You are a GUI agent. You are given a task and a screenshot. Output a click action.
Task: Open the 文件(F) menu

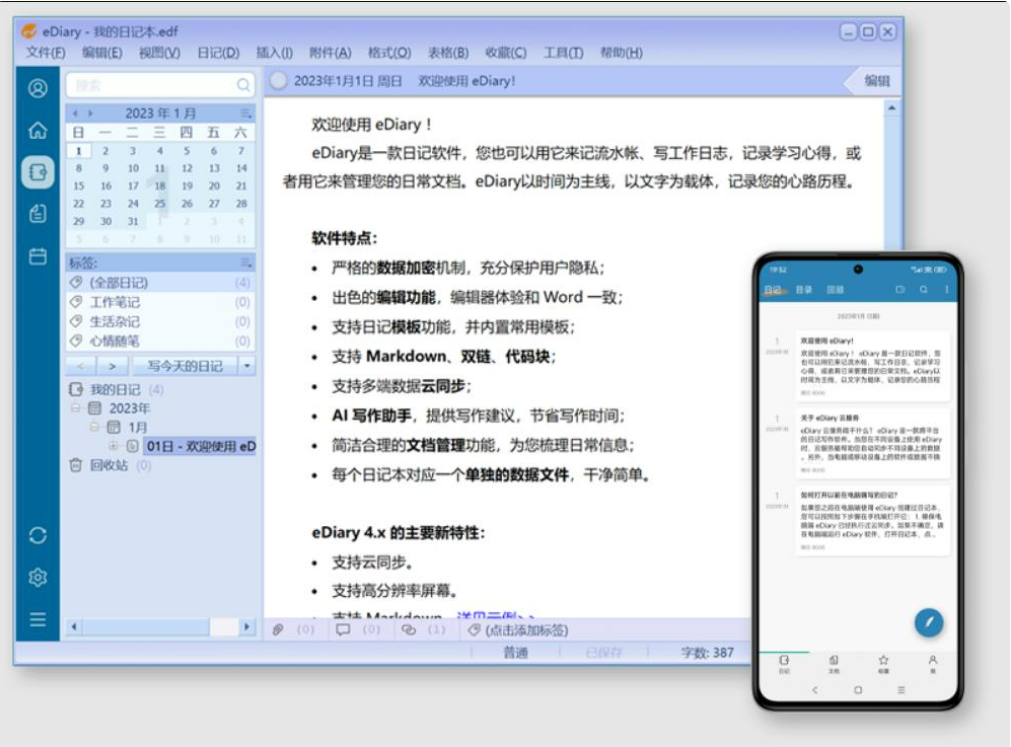click(x=45, y=52)
